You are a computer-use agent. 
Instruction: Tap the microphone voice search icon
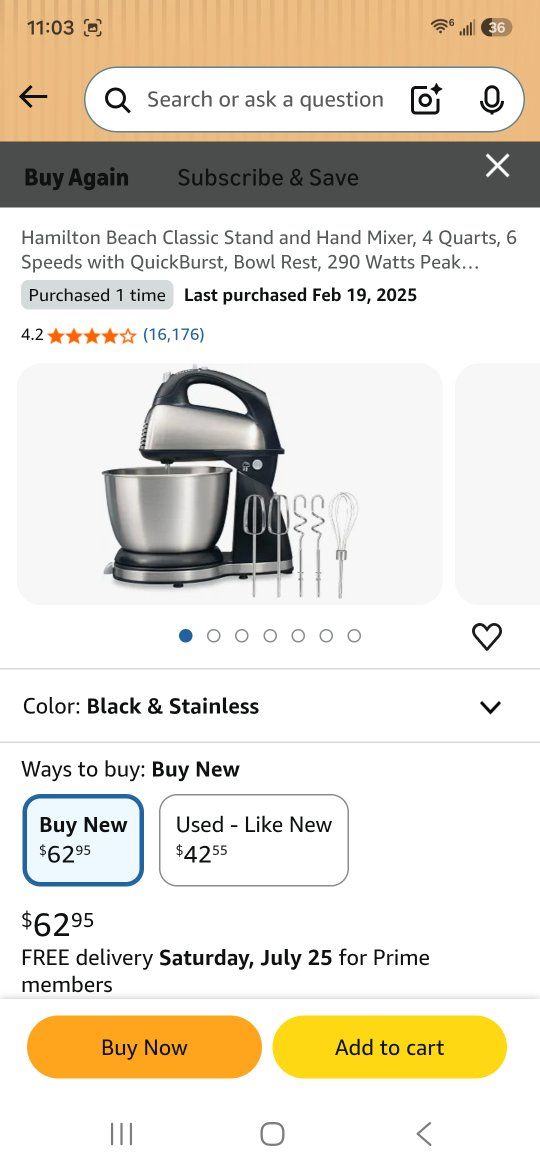click(491, 99)
